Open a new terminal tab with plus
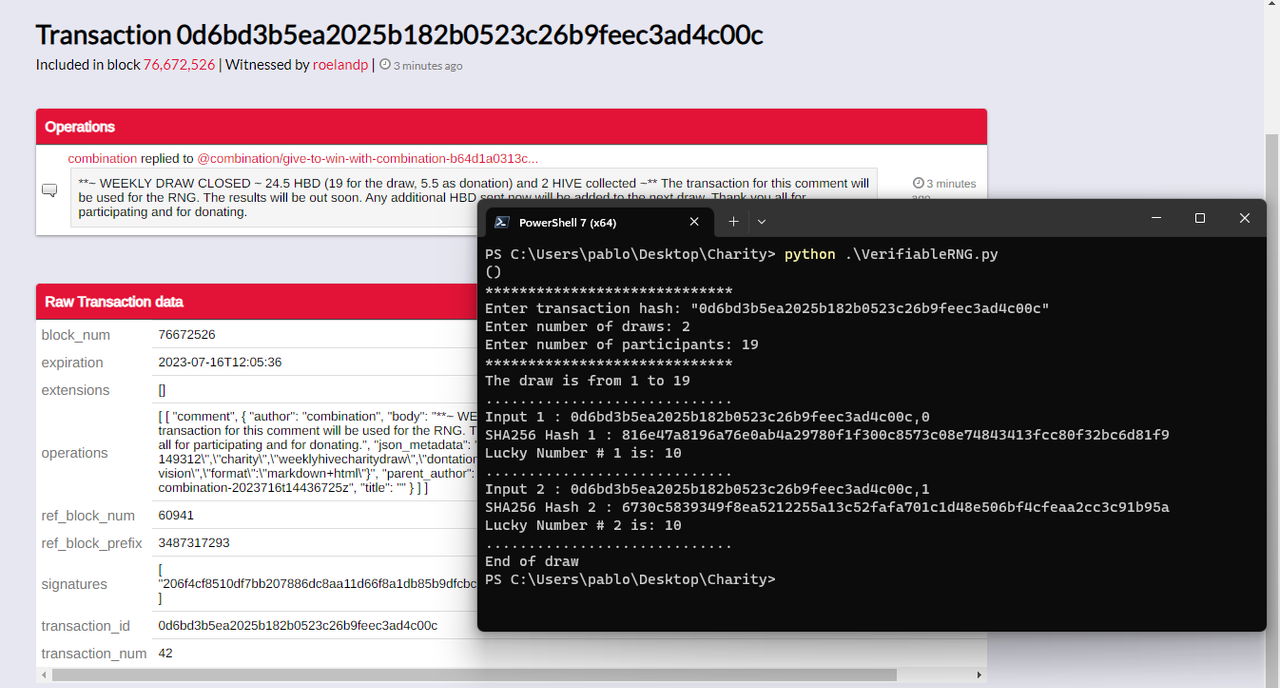The image size is (1280, 688). (x=733, y=221)
